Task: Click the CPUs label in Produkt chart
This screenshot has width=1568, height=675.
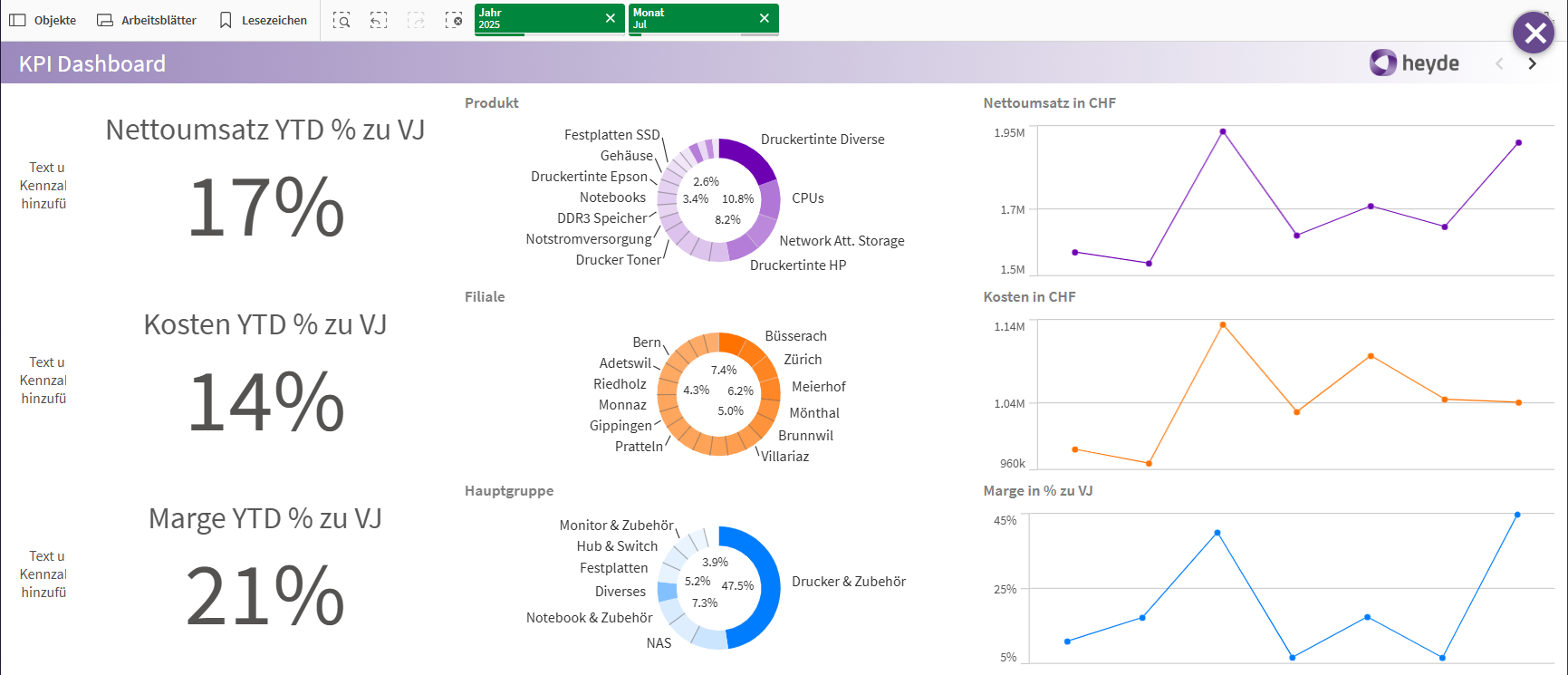Action: tap(807, 198)
